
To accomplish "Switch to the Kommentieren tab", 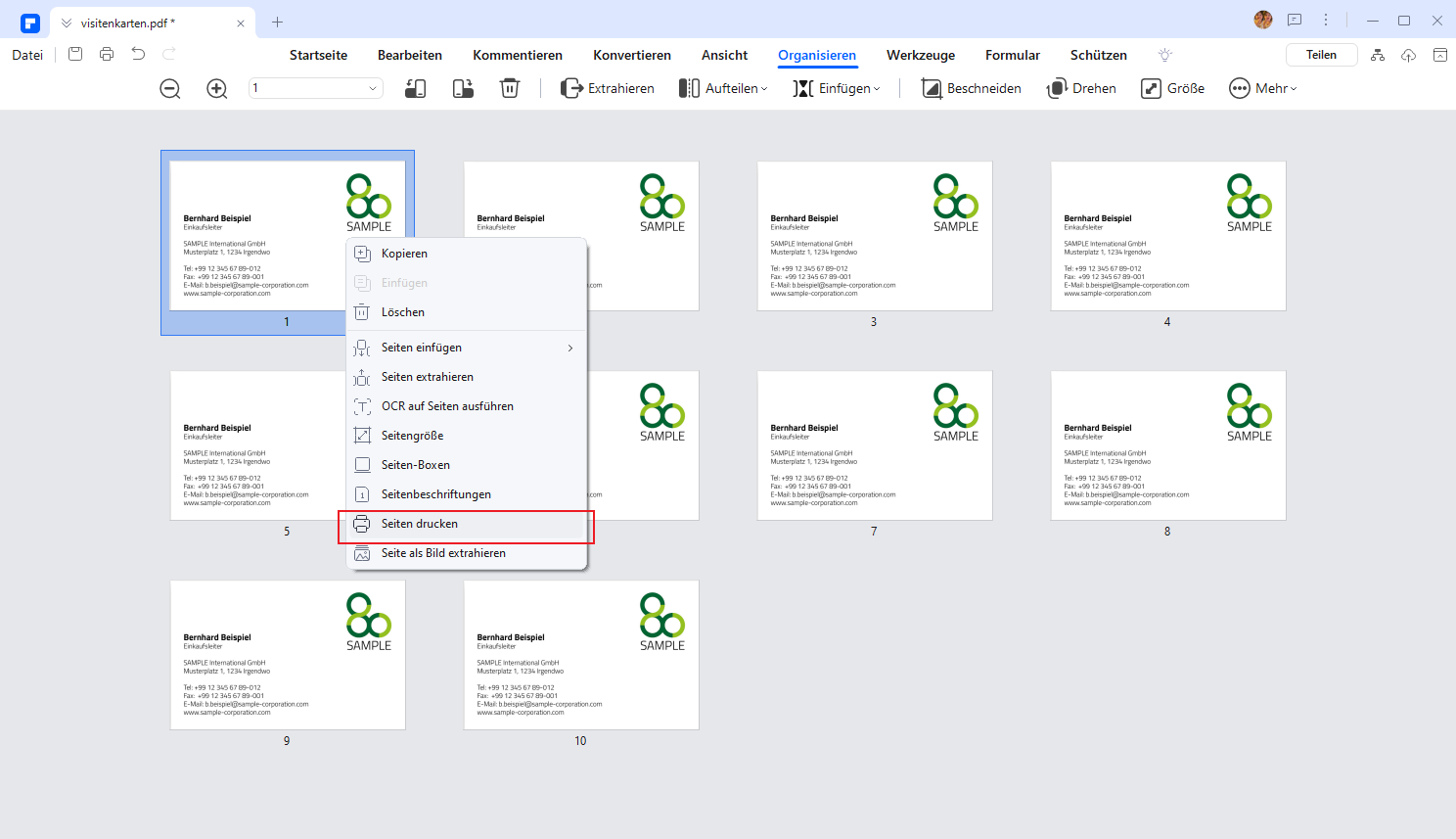I will click(x=518, y=55).
